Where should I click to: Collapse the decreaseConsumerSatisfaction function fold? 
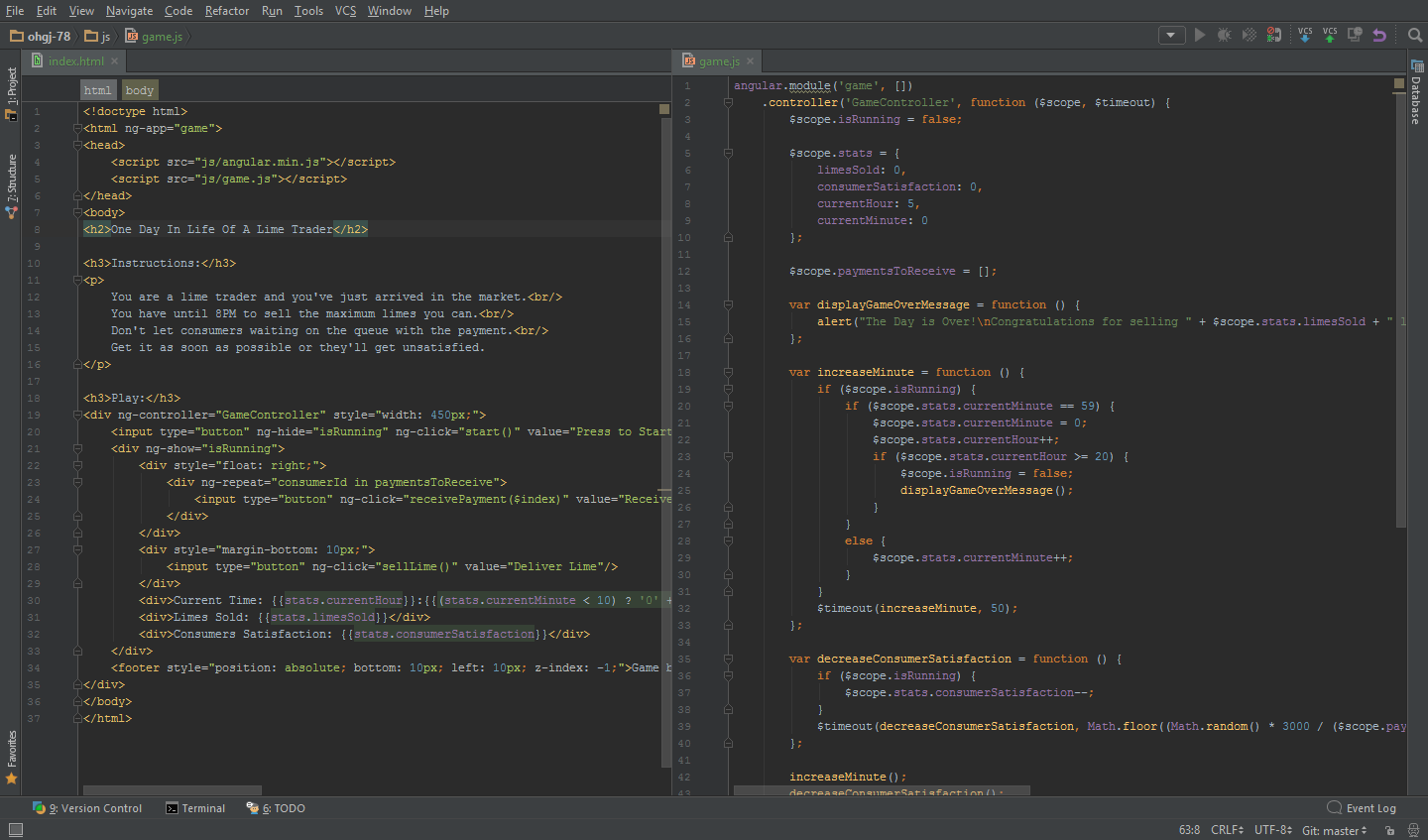tap(728, 660)
